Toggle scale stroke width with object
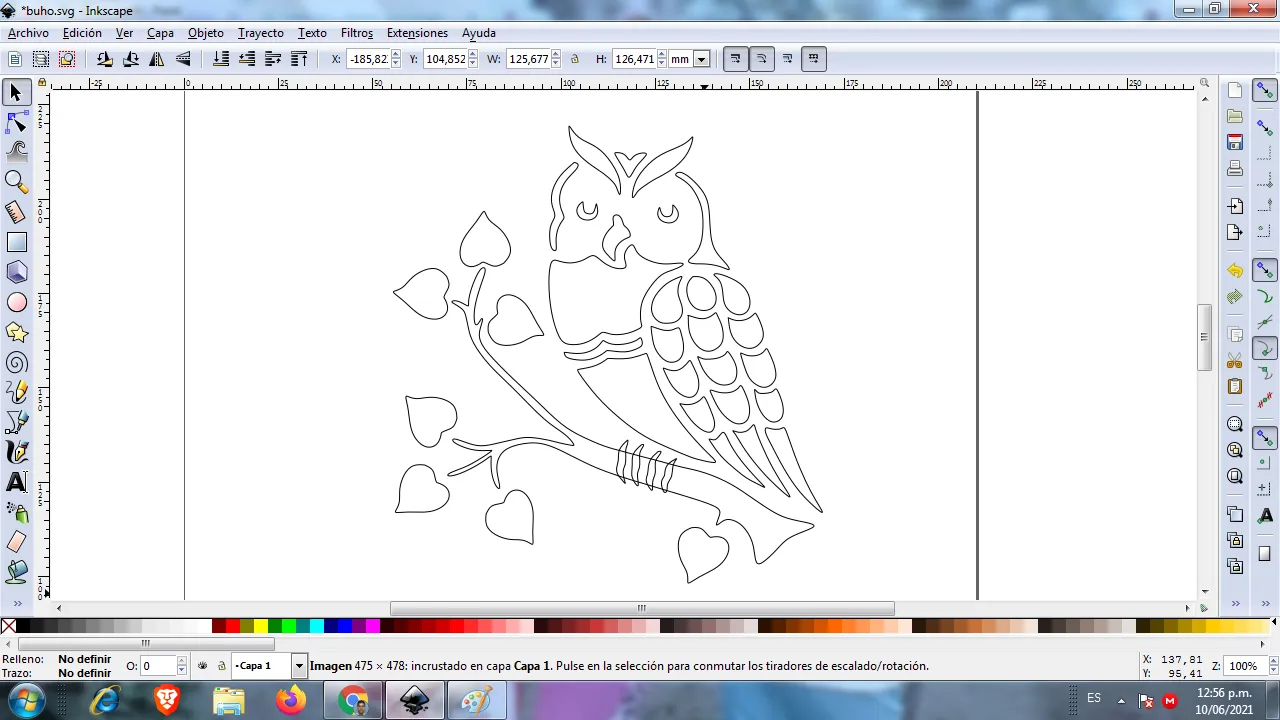 735,59
